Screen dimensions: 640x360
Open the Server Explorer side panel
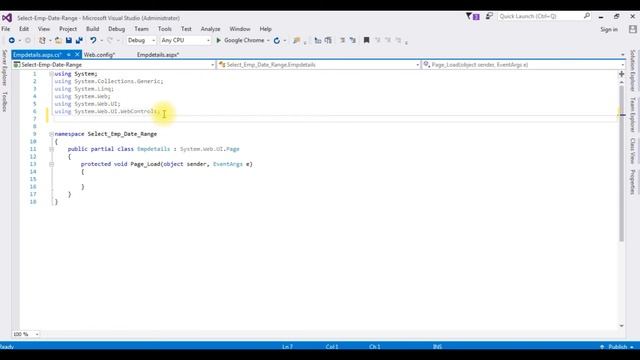[4, 68]
